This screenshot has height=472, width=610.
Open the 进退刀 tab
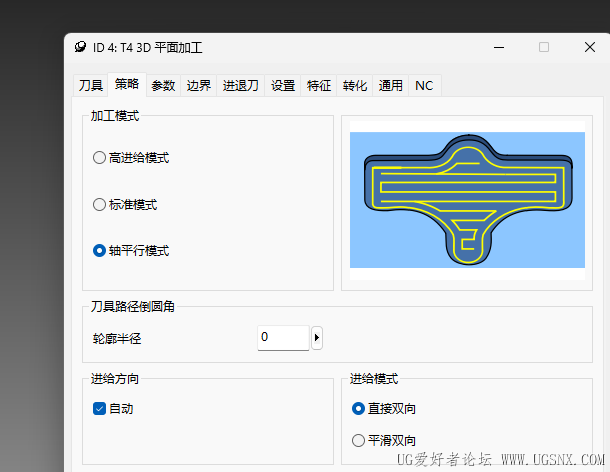tap(240, 85)
